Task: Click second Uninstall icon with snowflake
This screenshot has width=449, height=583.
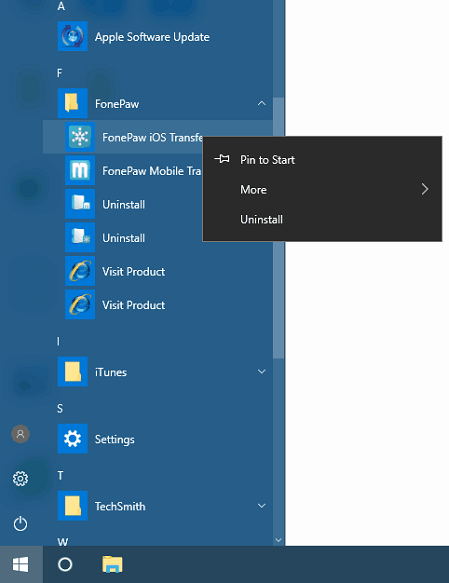Action: click(x=80, y=237)
